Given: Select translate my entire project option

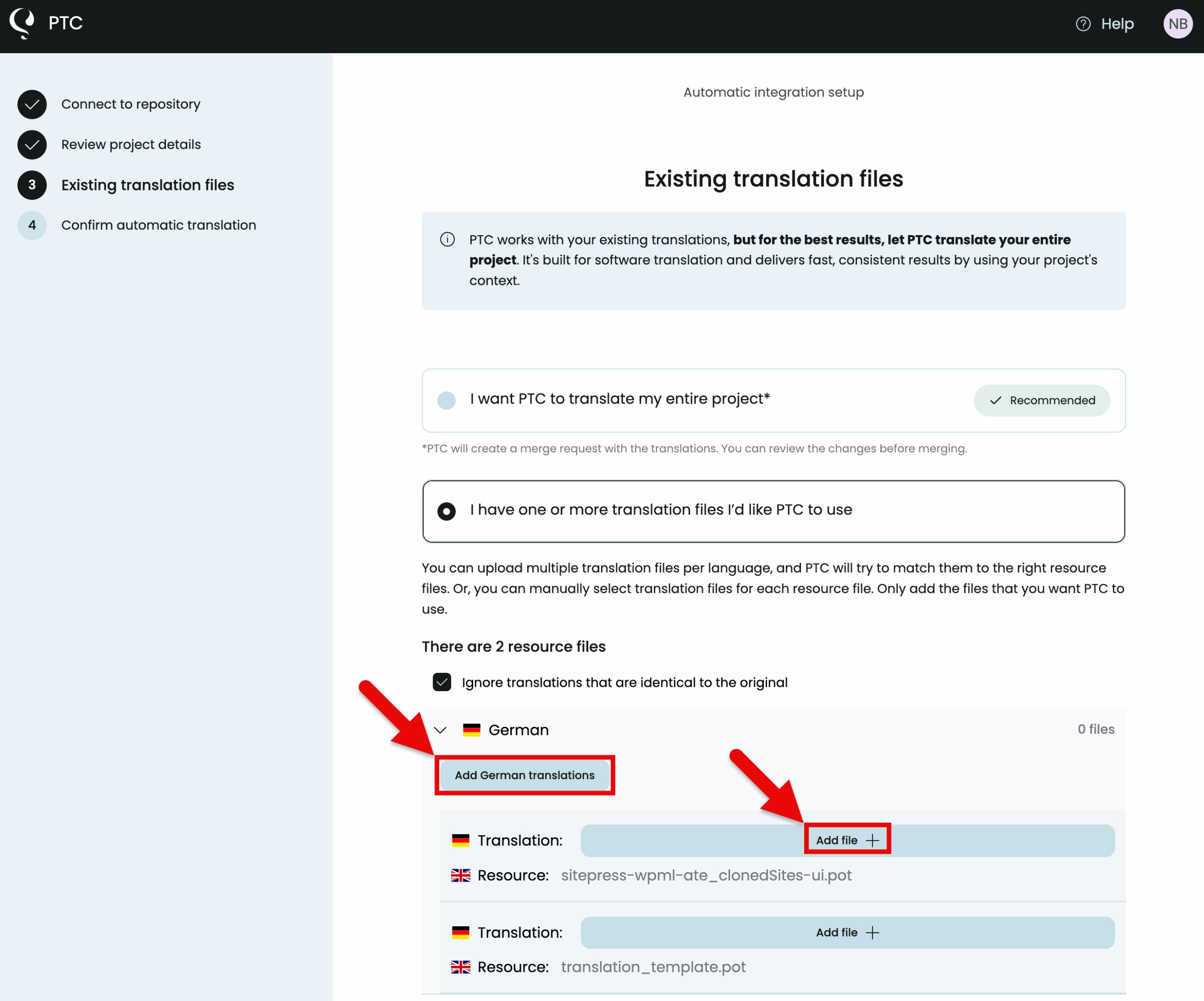Looking at the screenshot, I should (x=447, y=400).
